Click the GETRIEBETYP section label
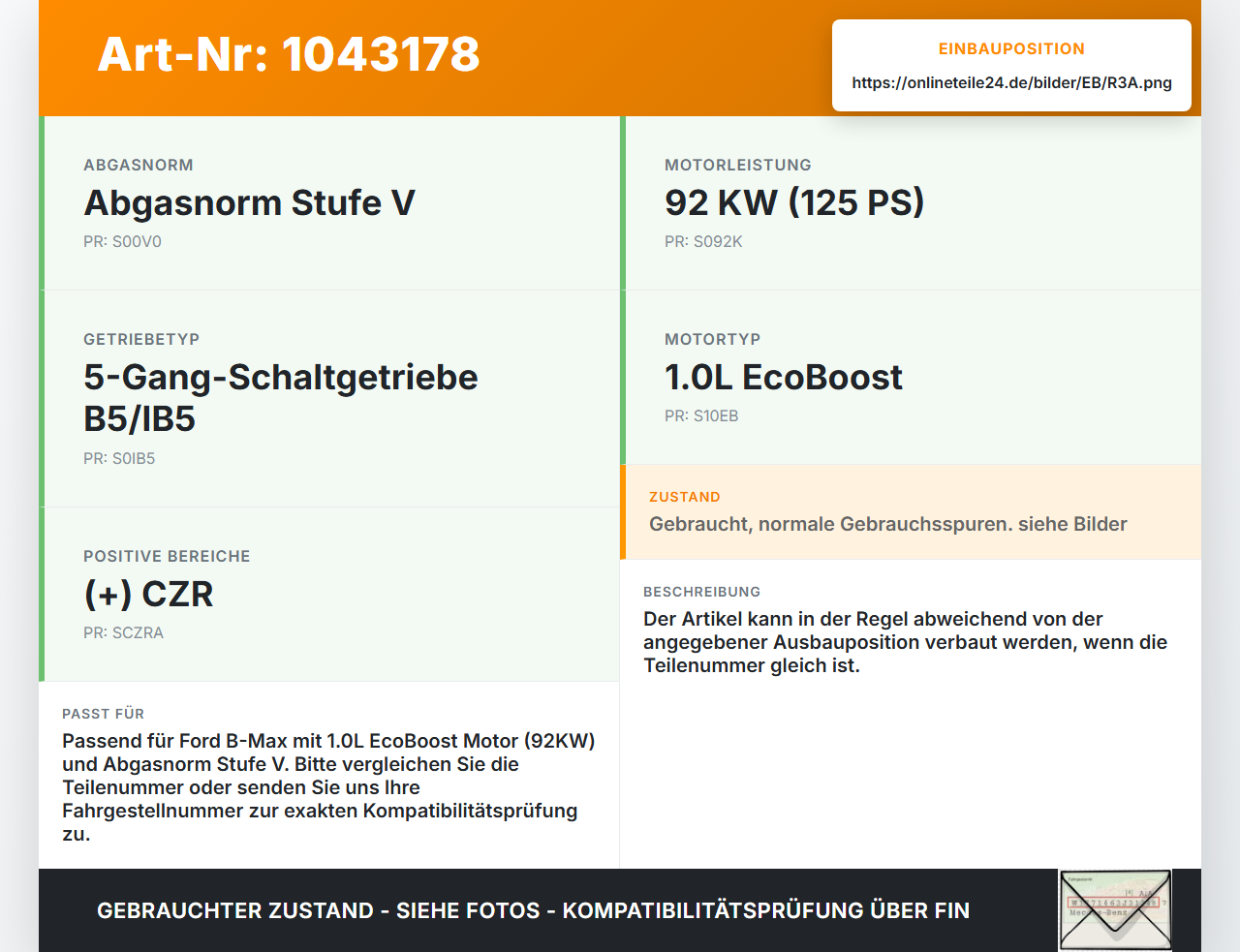This screenshot has width=1240, height=952. point(141,339)
